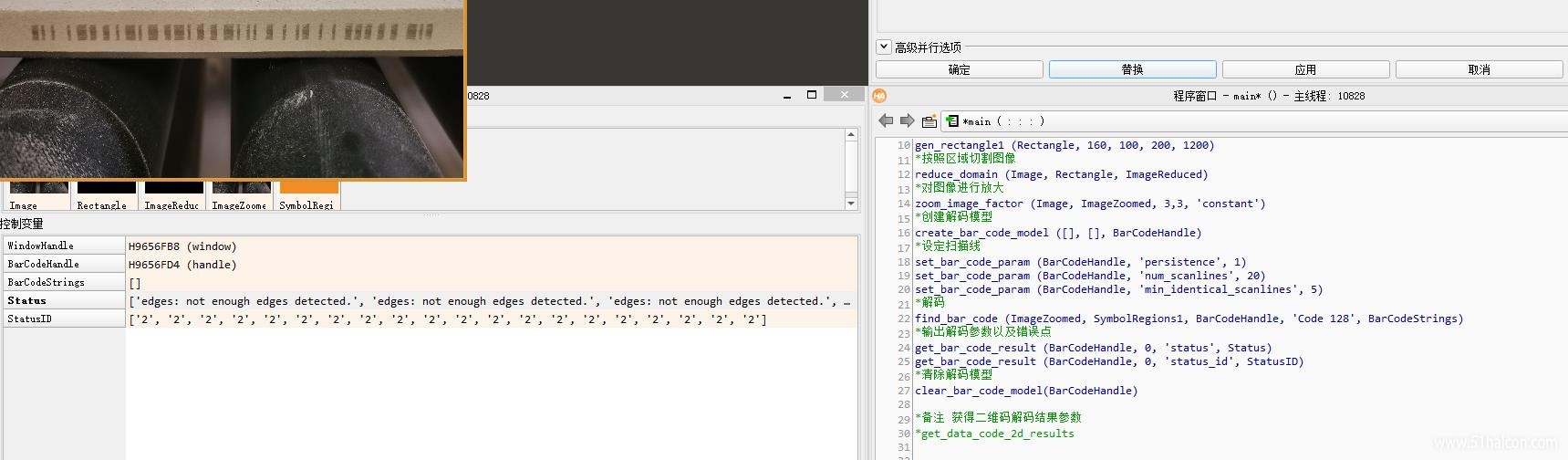
Task: Click the create_bar_code_model code line
Action: click(x=1058, y=233)
